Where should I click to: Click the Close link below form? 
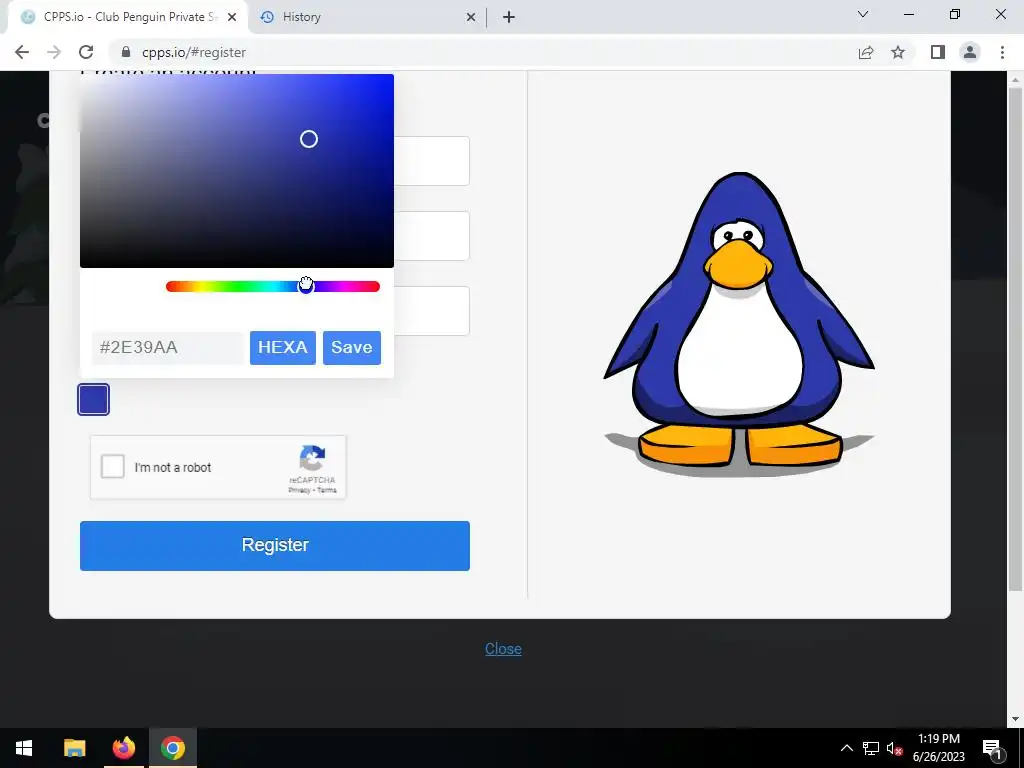[x=503, y=649]
